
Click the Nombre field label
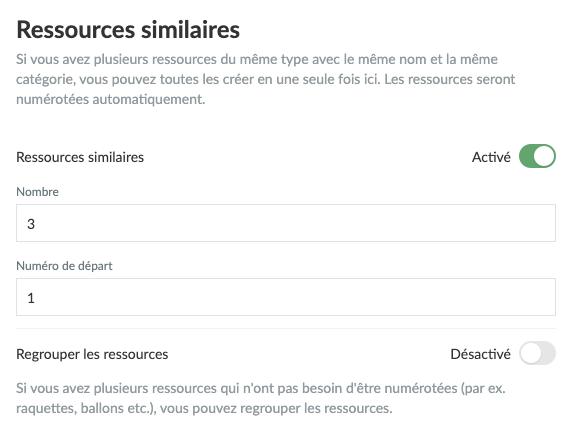point(37,191)
